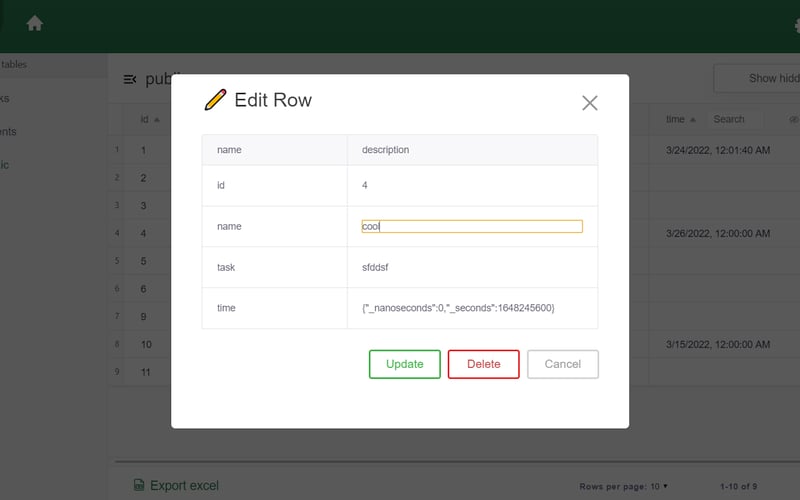The height and width of the screenshot is (500, 800).
Task: Click the Cancel button
Action: coord(563,364)
